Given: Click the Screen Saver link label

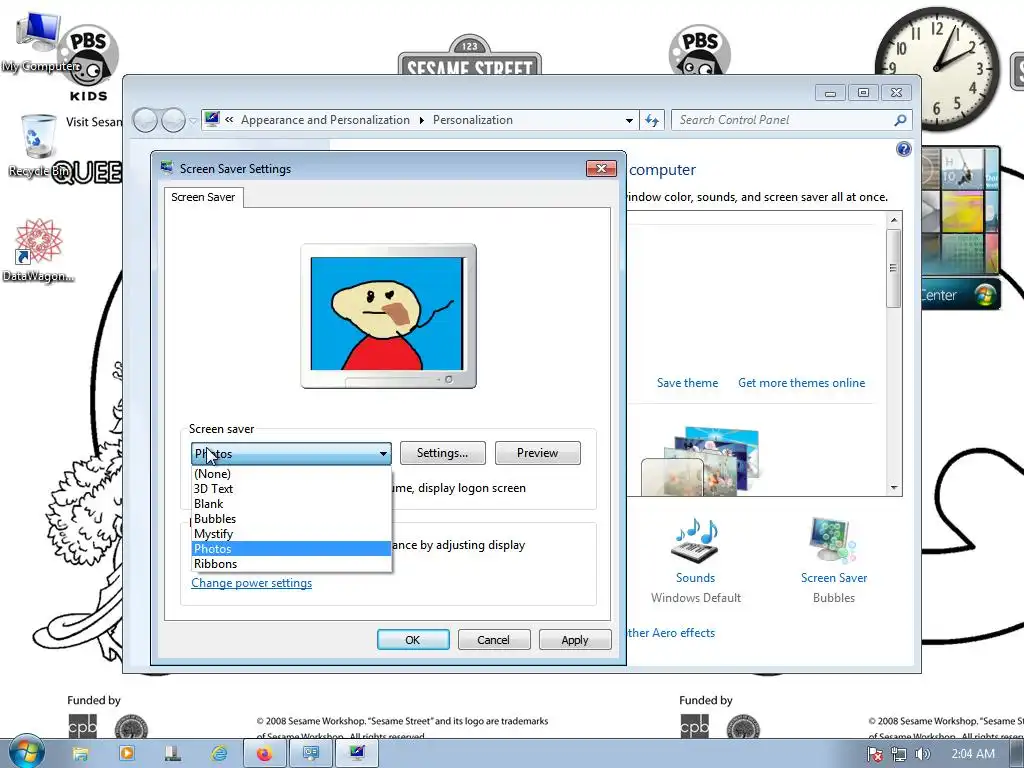Looking at the screenshot, I should point(834,578).
